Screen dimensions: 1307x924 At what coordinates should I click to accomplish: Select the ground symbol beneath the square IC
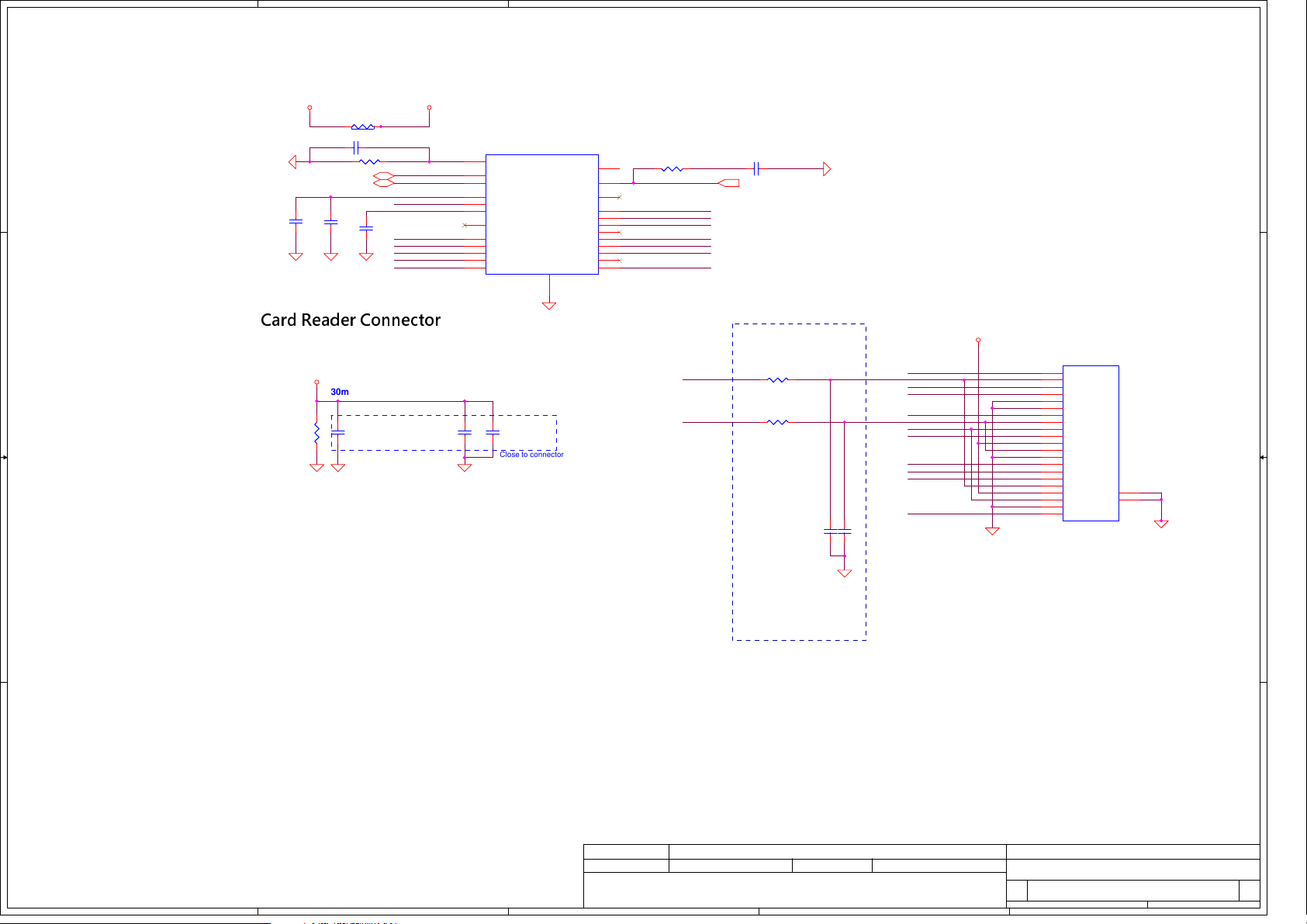click(549, 306)
